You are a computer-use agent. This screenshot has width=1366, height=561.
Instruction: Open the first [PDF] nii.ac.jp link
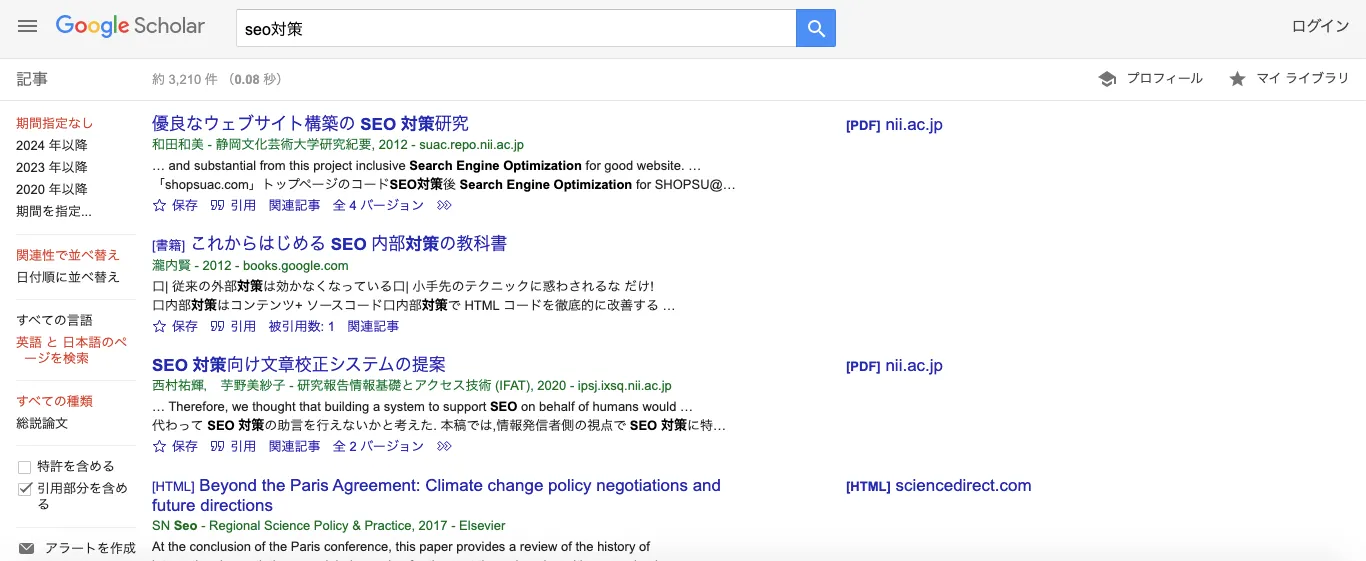(894, 125)
